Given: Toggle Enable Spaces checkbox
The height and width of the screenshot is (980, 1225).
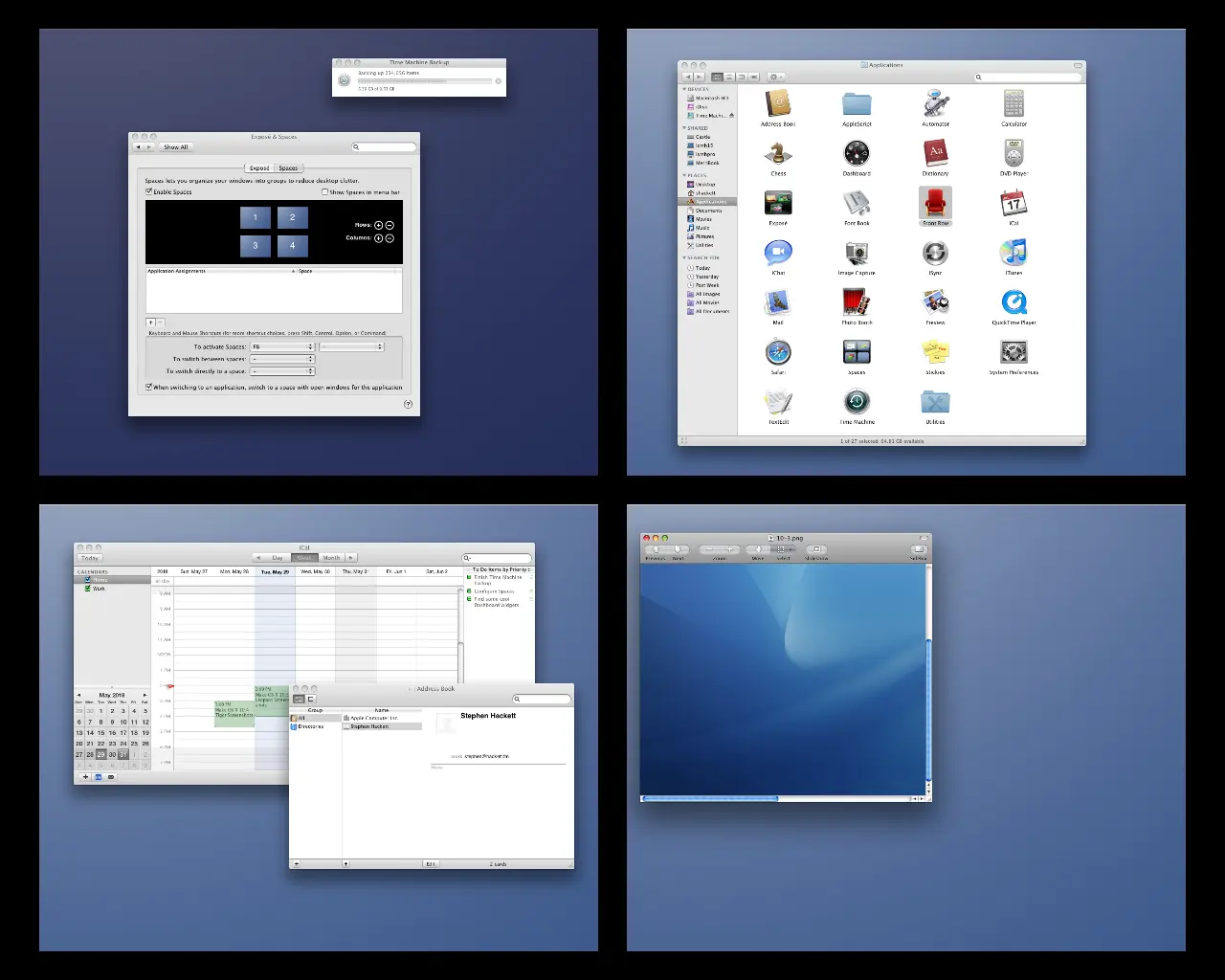Looking at the screenshot, I should coord(149,191).
